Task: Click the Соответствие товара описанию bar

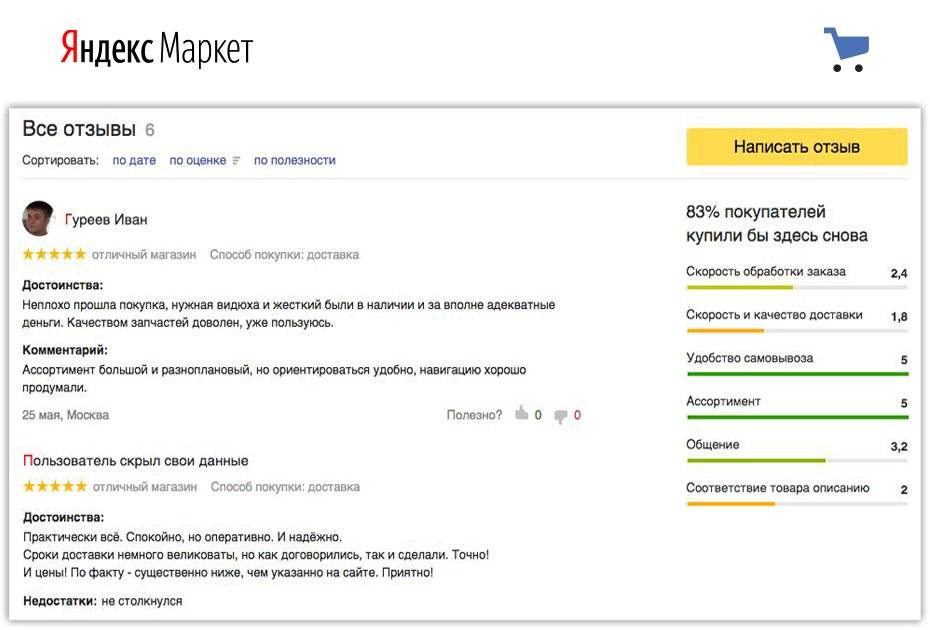Action: [797, 504]
